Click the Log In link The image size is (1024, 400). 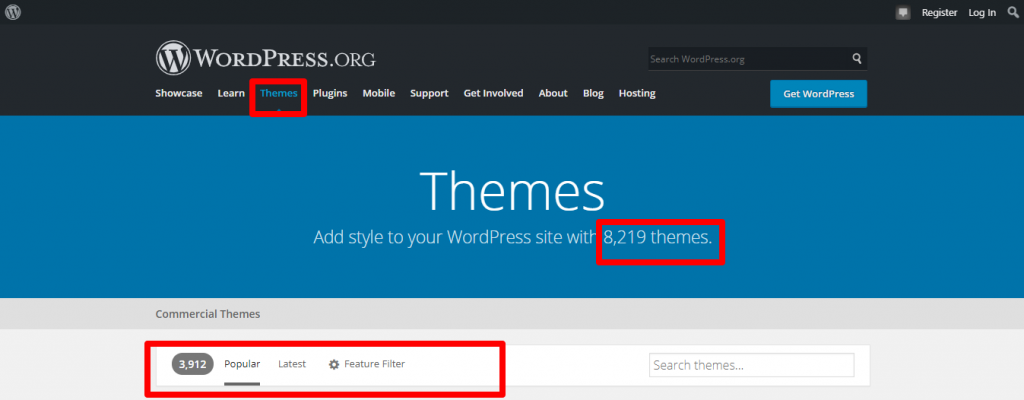pyautogui.click(x=982, y=12)
